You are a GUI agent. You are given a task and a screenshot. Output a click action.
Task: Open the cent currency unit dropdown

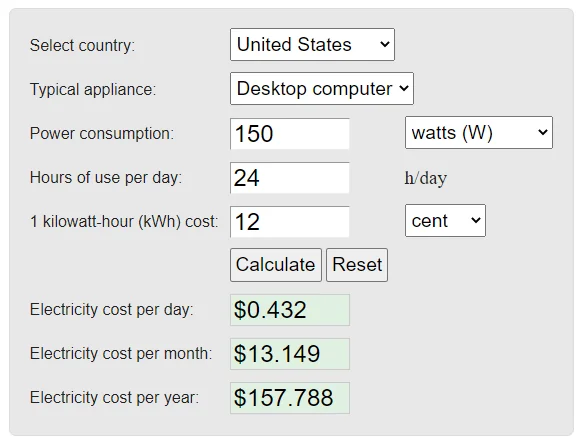[445, 220]
